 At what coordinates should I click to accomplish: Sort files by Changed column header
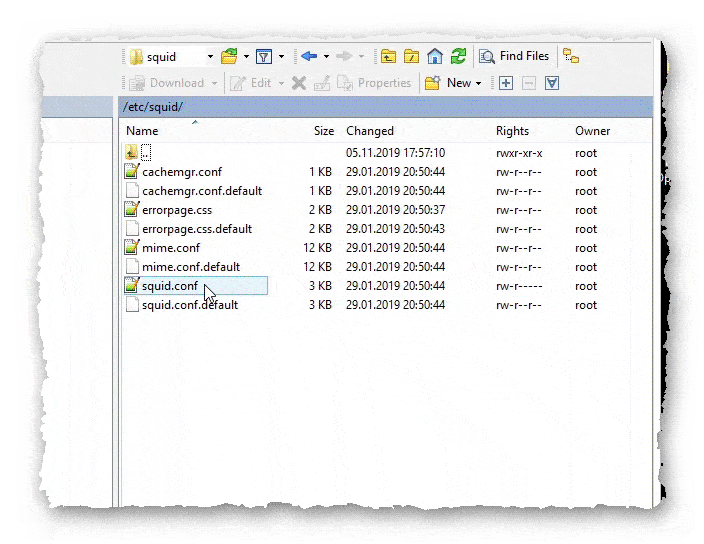pos(370,131)
